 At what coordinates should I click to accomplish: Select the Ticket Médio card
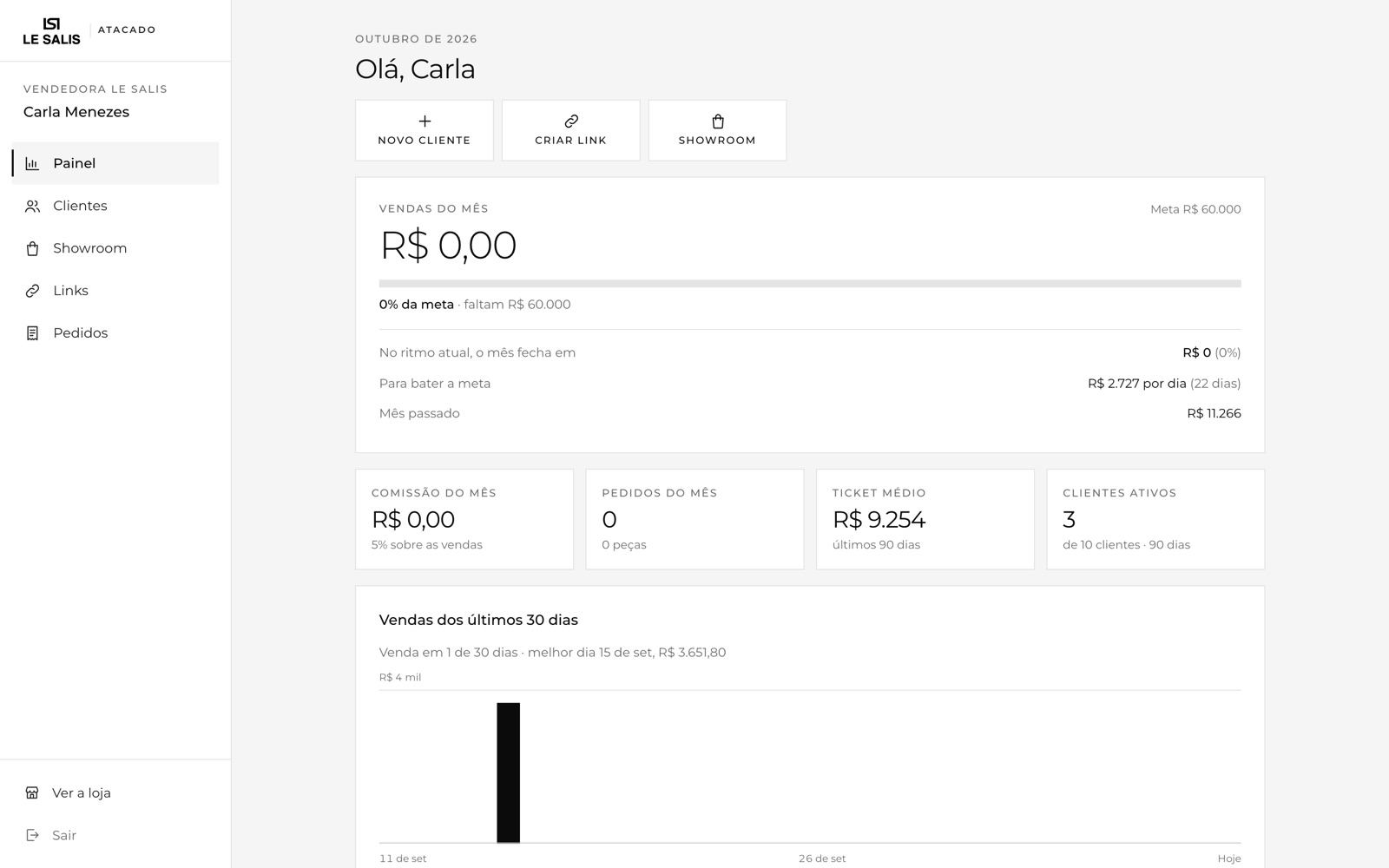coord(925,519)
